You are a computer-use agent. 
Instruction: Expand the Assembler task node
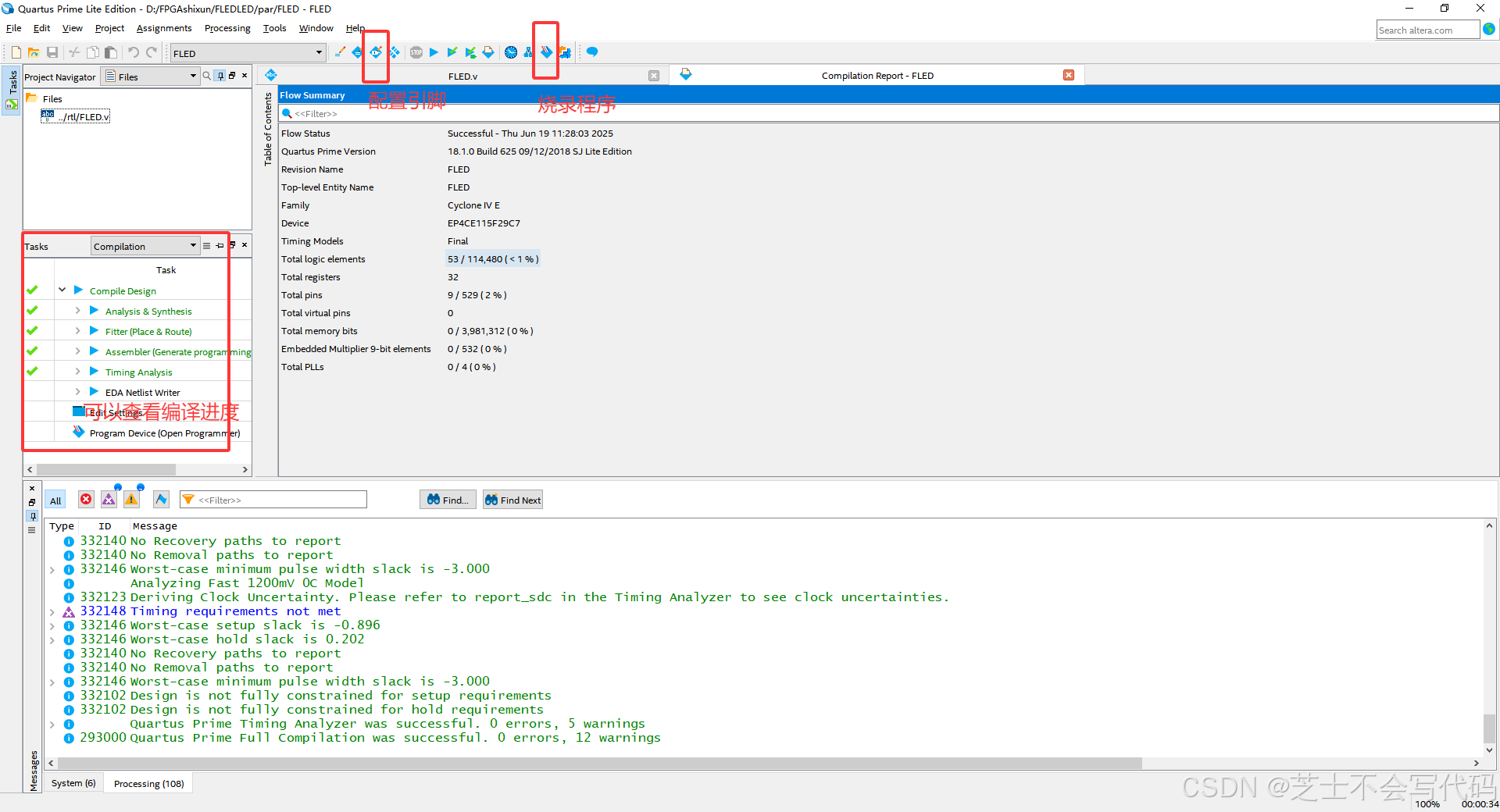pos(77,351)
